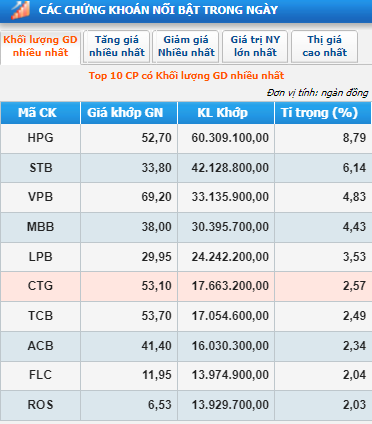Select the VPB ticker row
The width and height of the screenshot is (372, 424).
pyautogui.click(x=186, y=197)
